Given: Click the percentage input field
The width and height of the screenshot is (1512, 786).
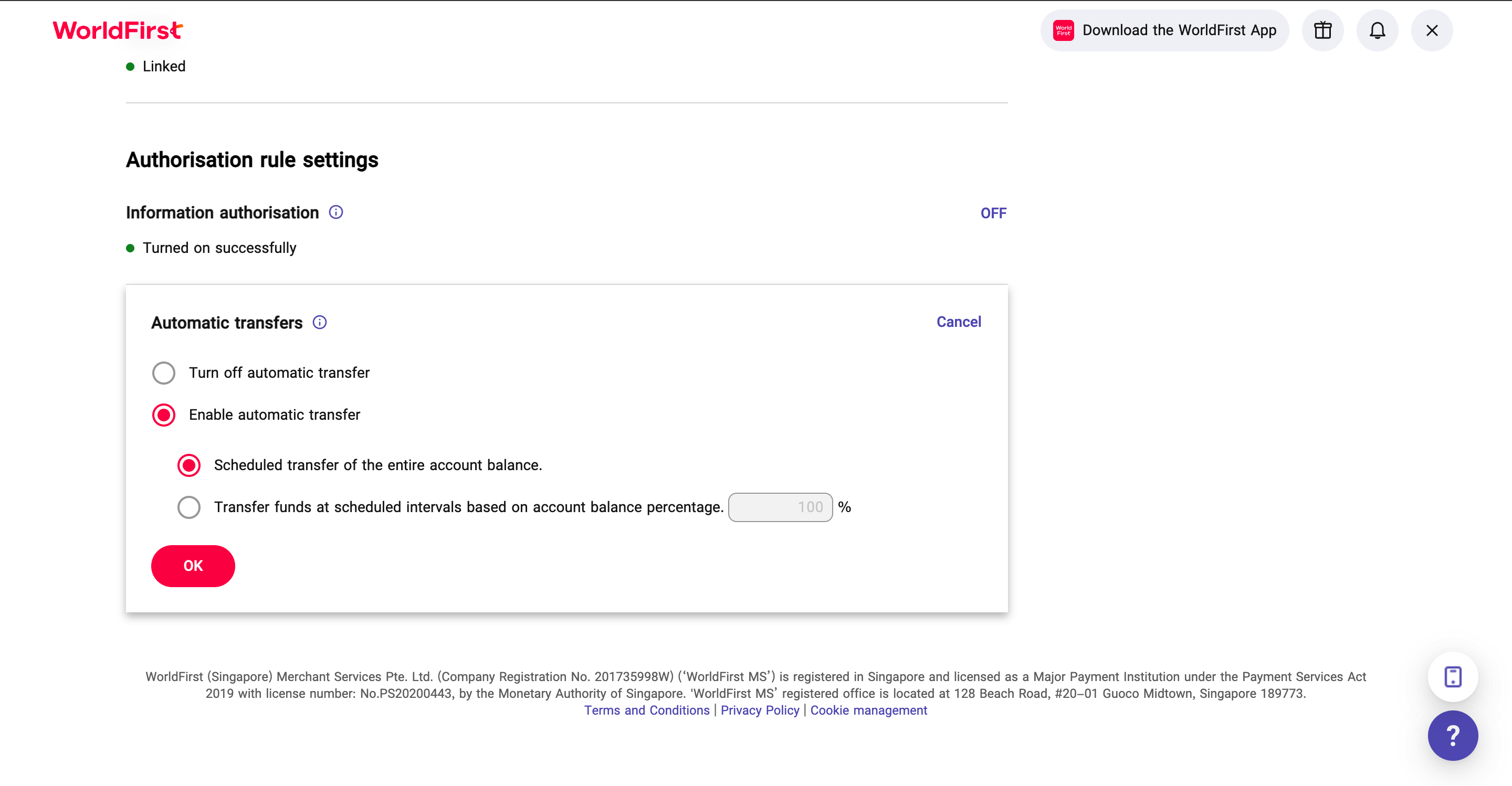Looking at the screenshot, I should pyautogui.click(x=780, y=507).
